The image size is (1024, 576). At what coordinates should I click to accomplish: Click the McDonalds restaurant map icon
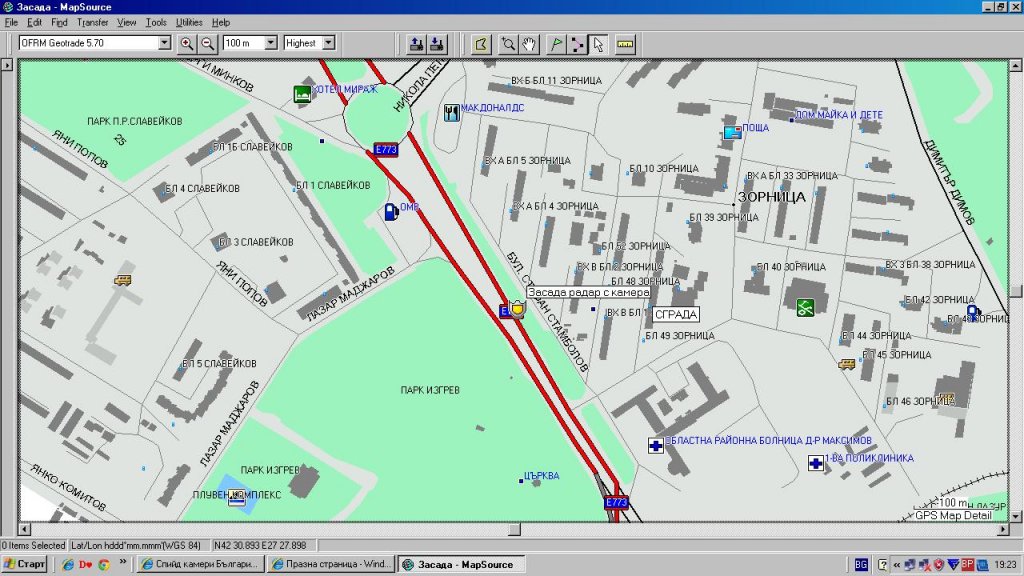coord(451,112)
